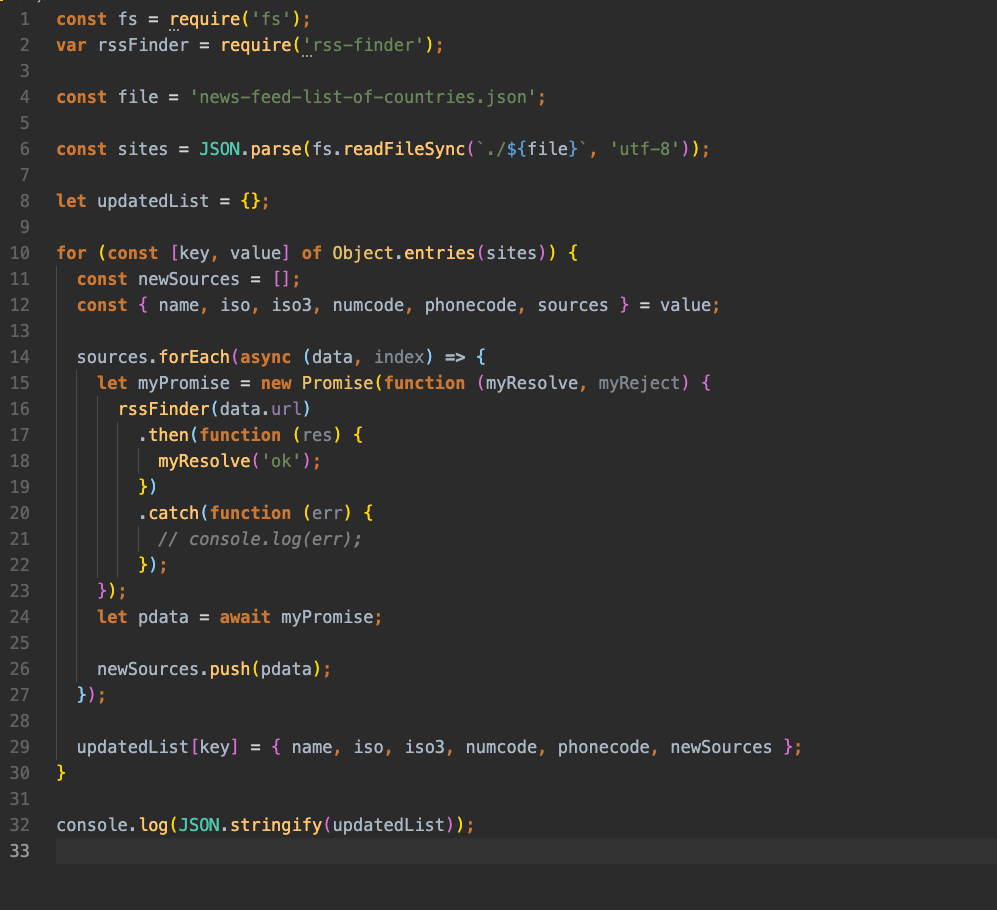Viewport: 997px width, 910px height.
Task: Click line number 24 in the gutter
Action: click(x=20, y=617)
